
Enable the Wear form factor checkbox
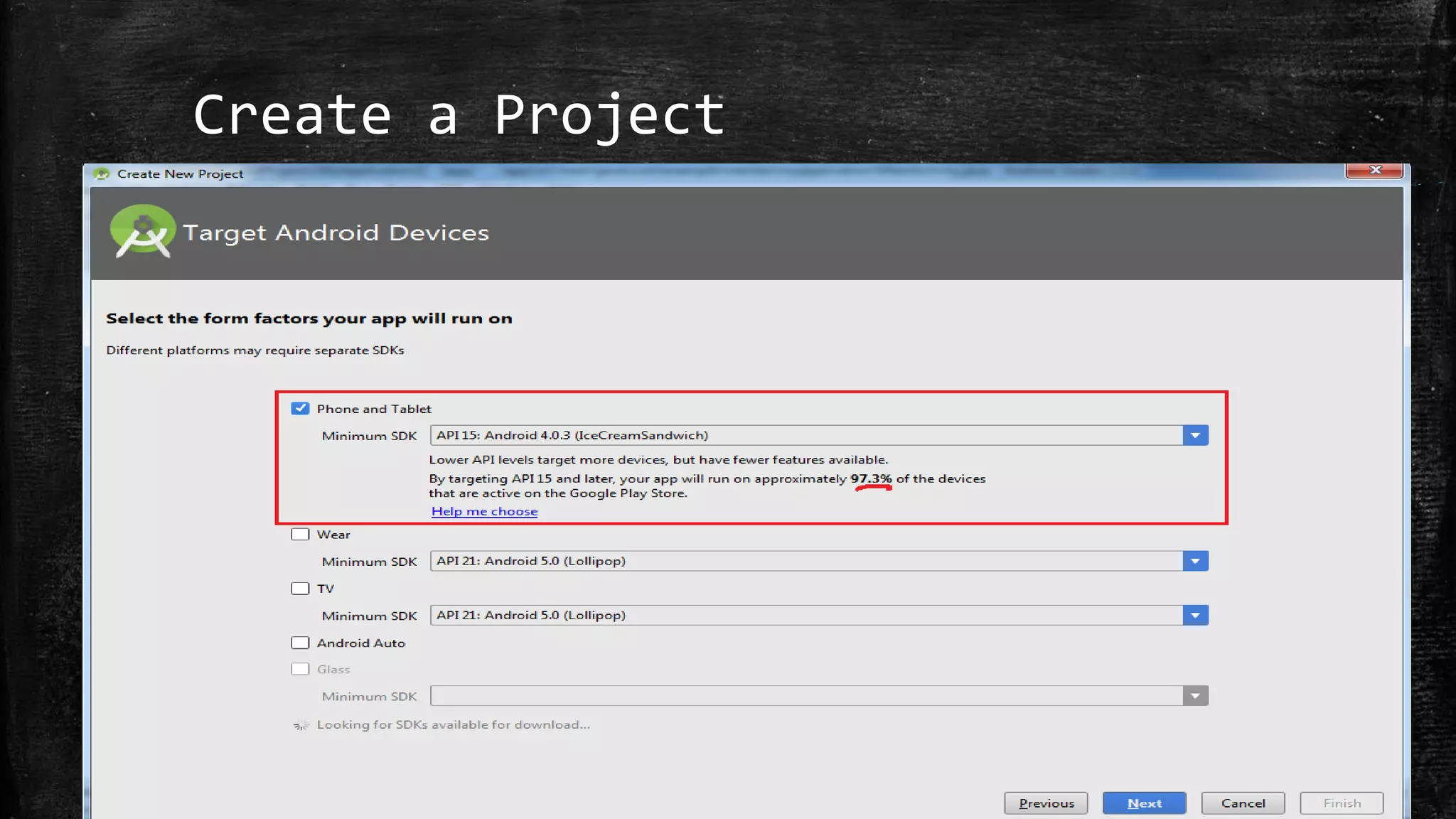click(300, 534)
